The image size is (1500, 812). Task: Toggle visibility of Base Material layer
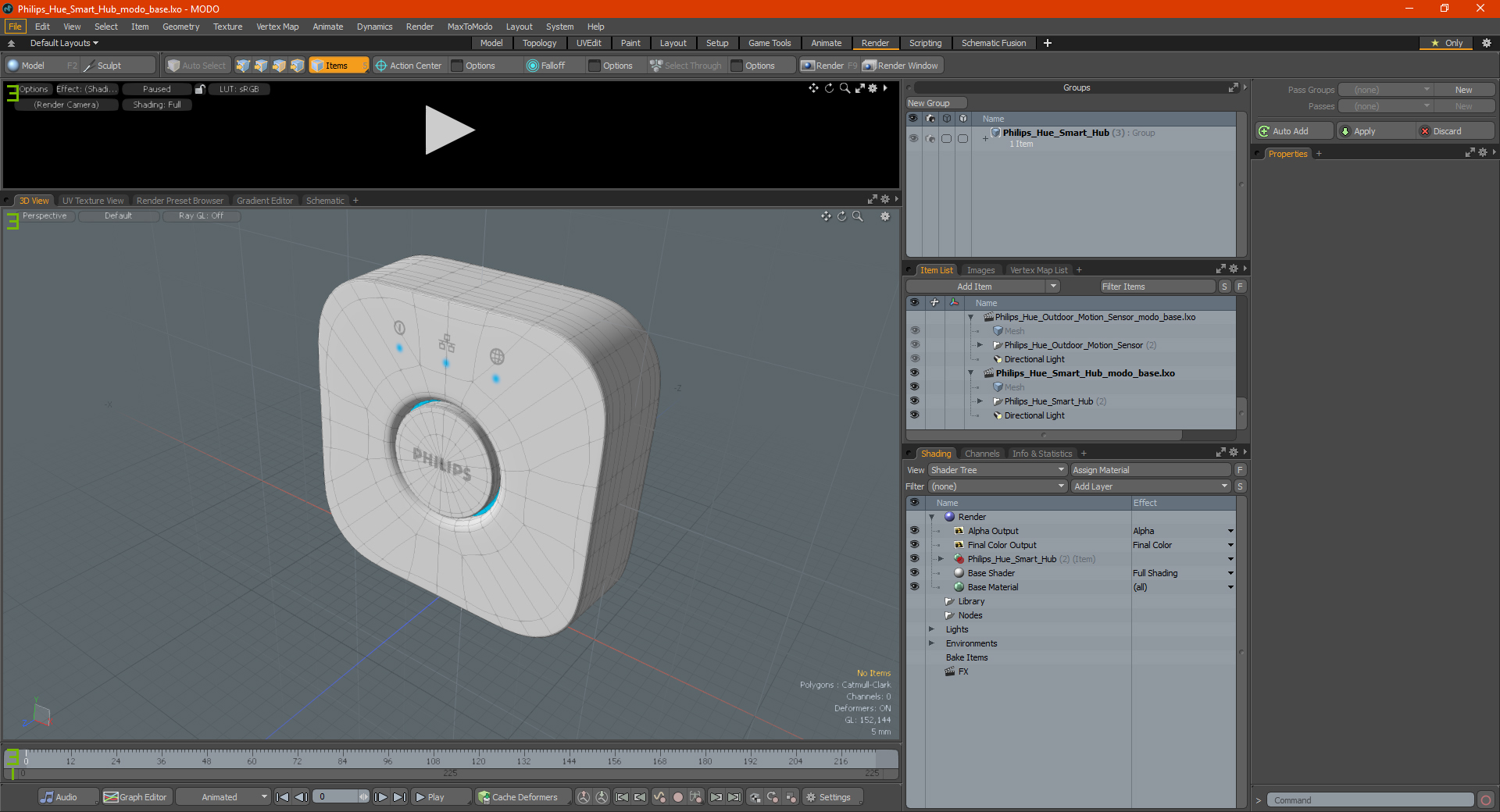pyautogui.click(x=914, y=587)
